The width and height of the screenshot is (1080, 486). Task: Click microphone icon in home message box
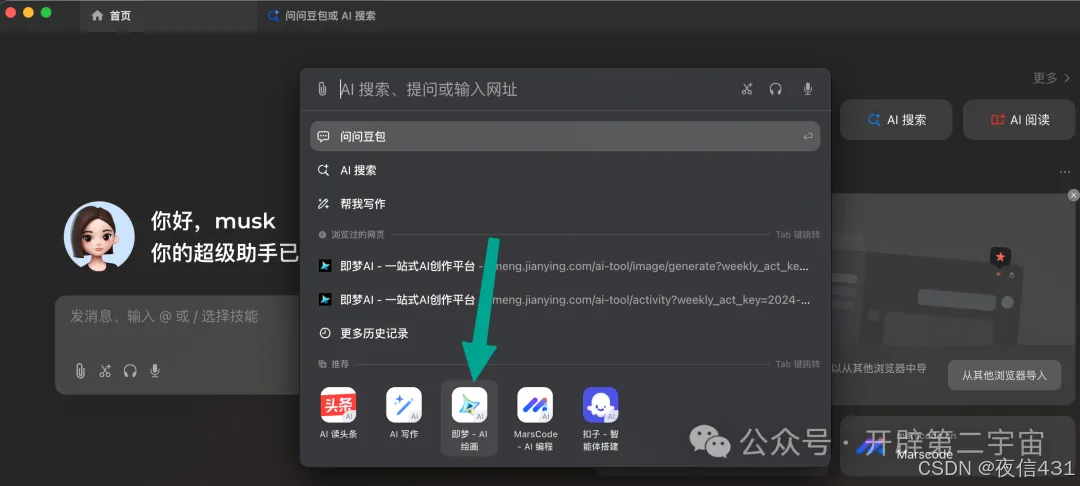coord(155,371)
